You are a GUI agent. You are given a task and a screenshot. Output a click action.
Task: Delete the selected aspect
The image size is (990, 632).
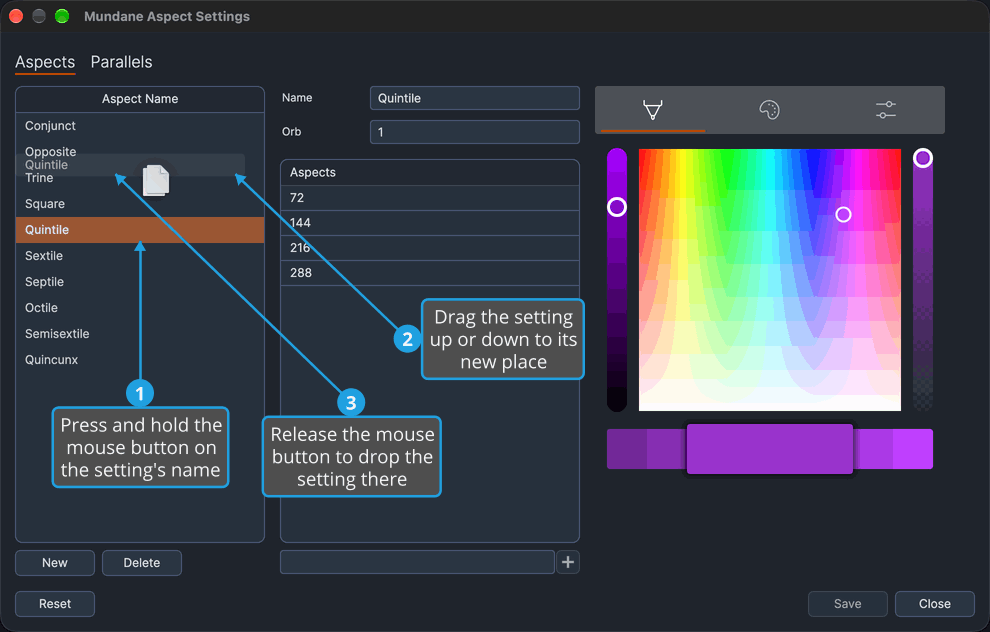142,563
